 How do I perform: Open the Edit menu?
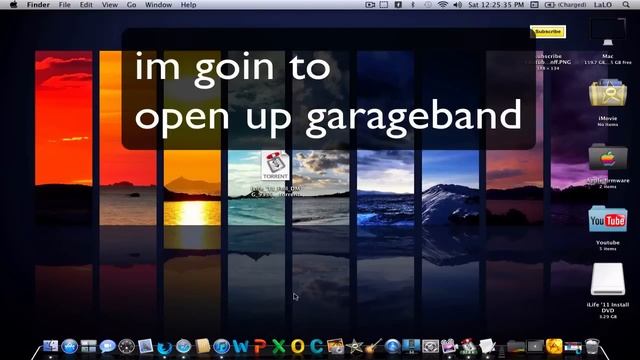(x=86, y=4)
